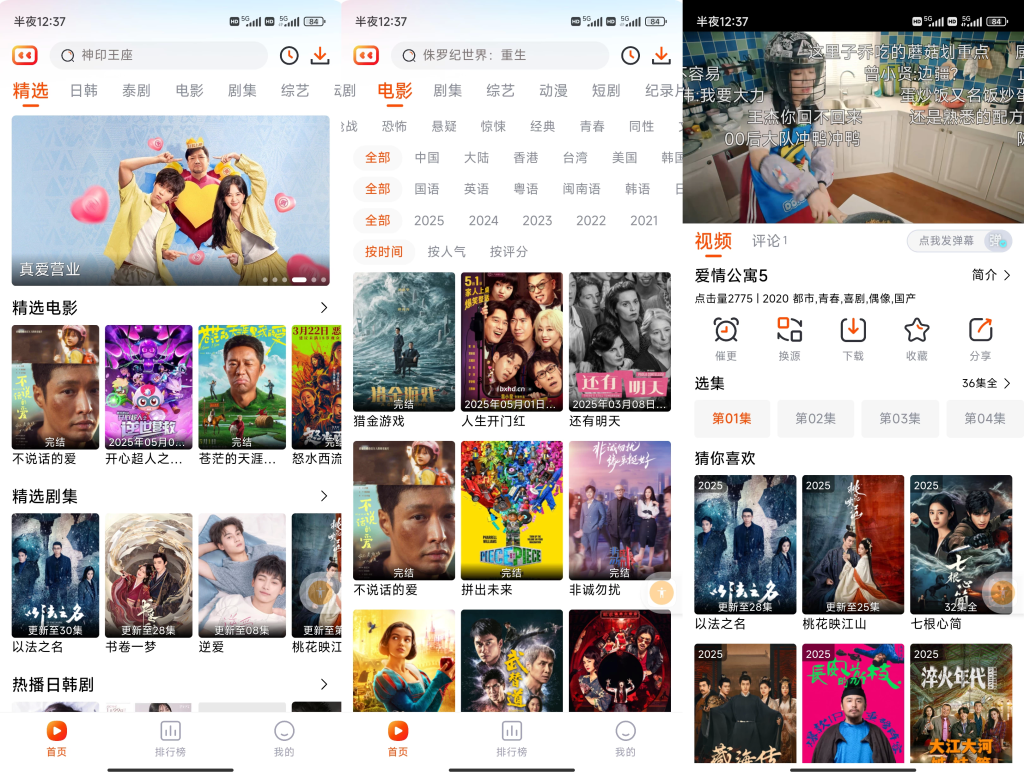
Task: Select 悬疑 genre filter
Action: coord(444,126)
